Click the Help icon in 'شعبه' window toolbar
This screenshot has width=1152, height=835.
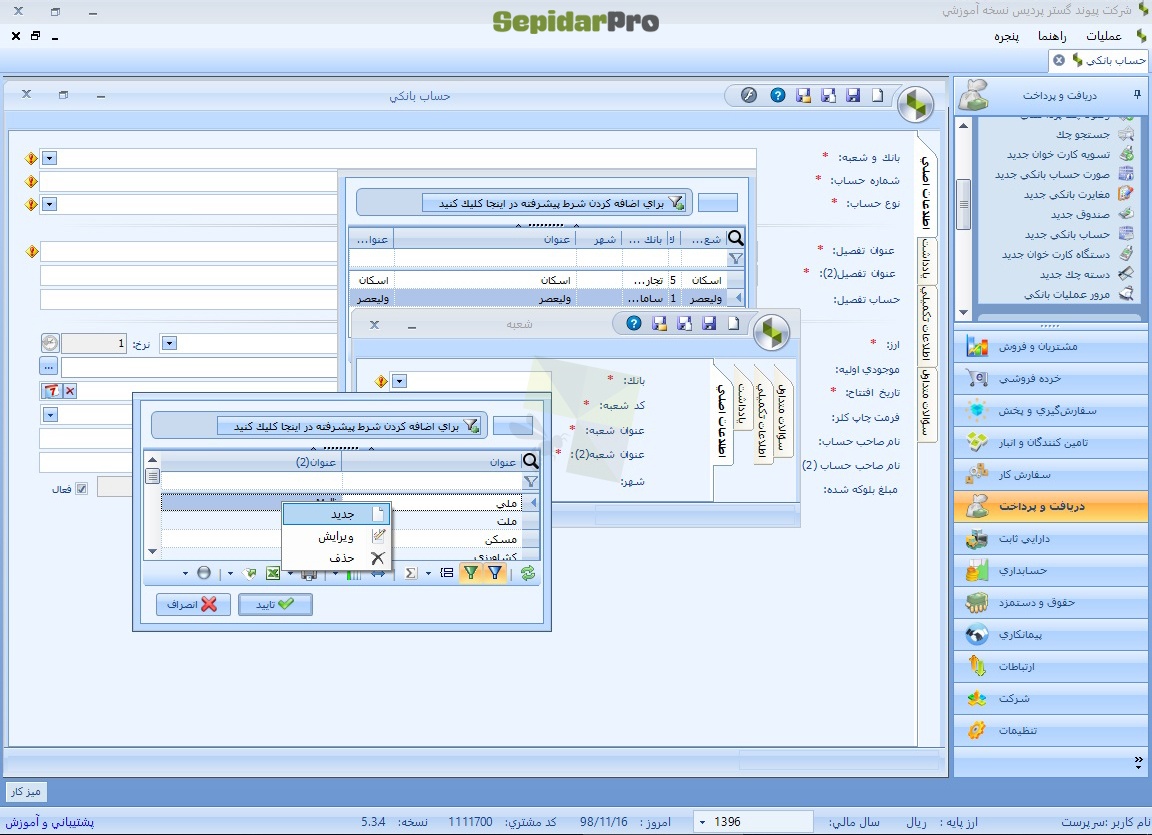pos(634,324)
